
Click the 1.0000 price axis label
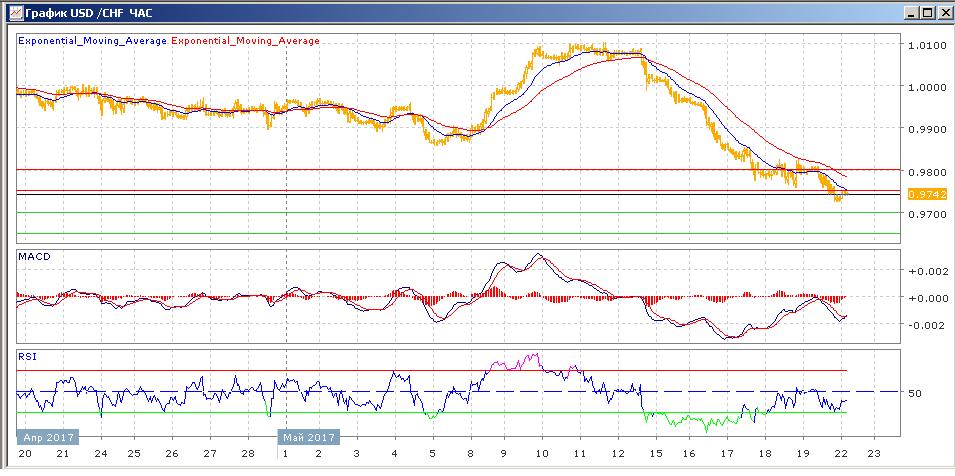click(926, 88)
